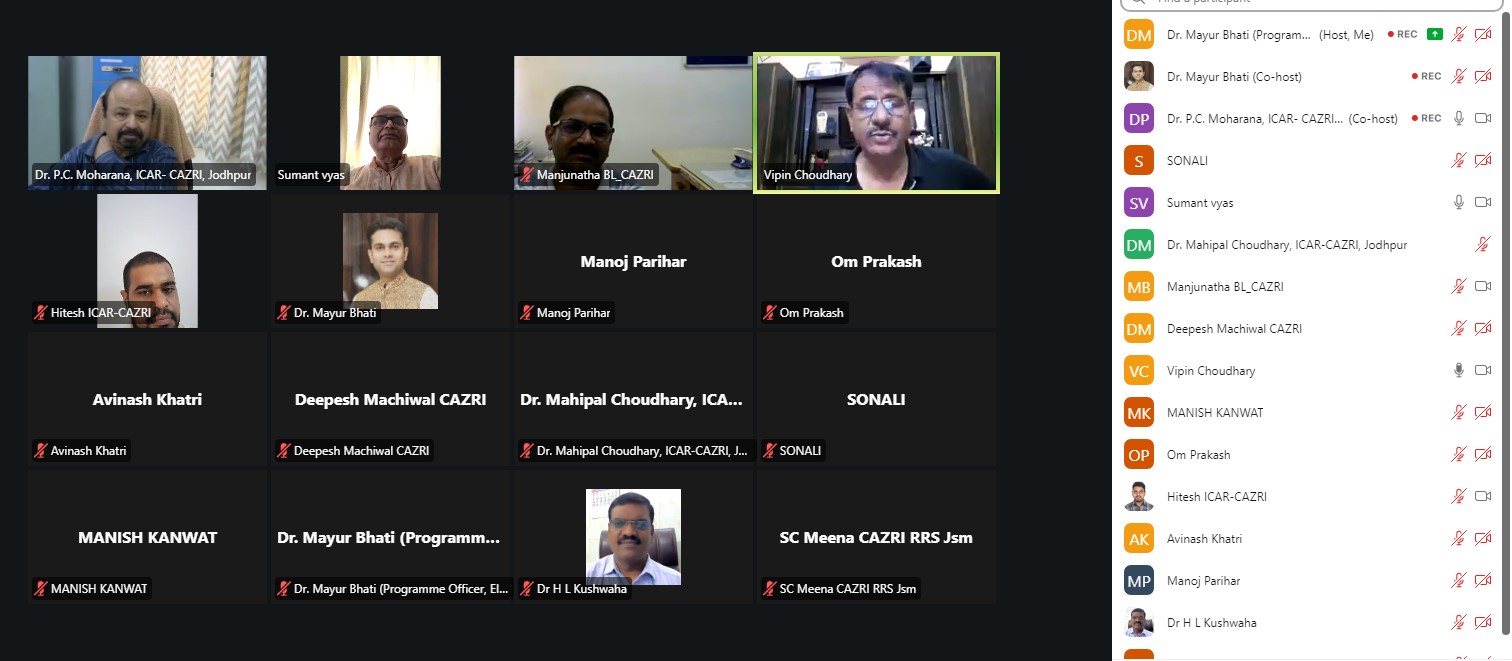Image resolution: width=1512 pixels, height=661 pixels.
Task: Toggle Deepesh Machiwal CAZRI muted microphone
Action: [1459, 328]
